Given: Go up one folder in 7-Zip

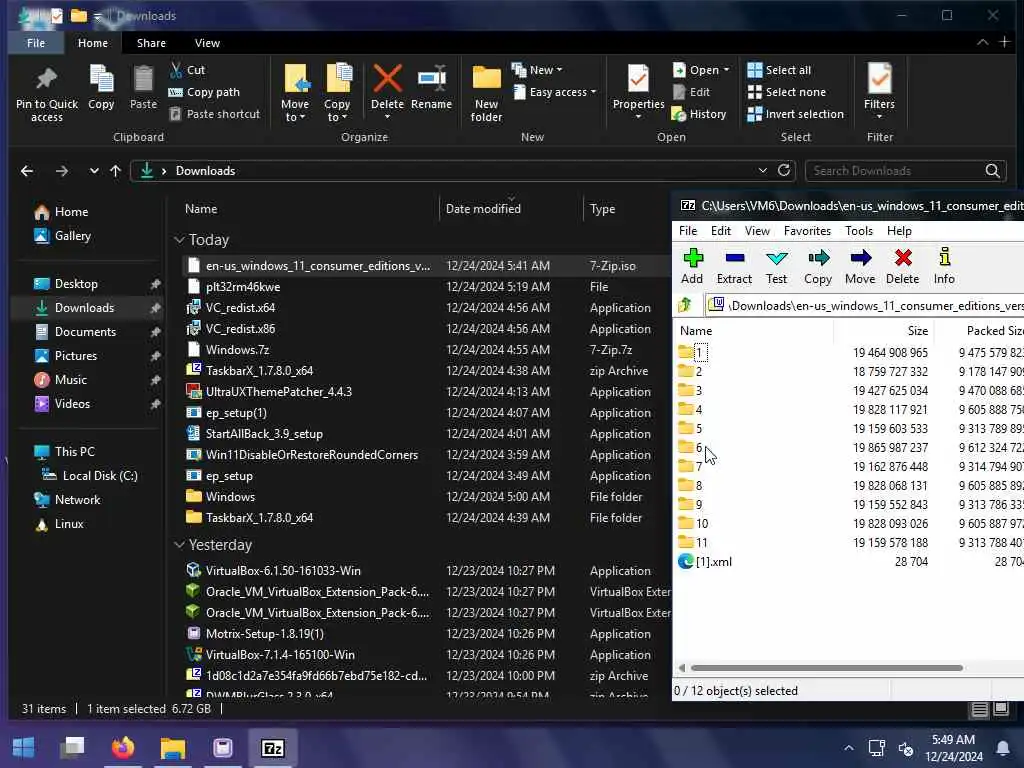Looking at the screenshot, I should [x=685, y=305].
